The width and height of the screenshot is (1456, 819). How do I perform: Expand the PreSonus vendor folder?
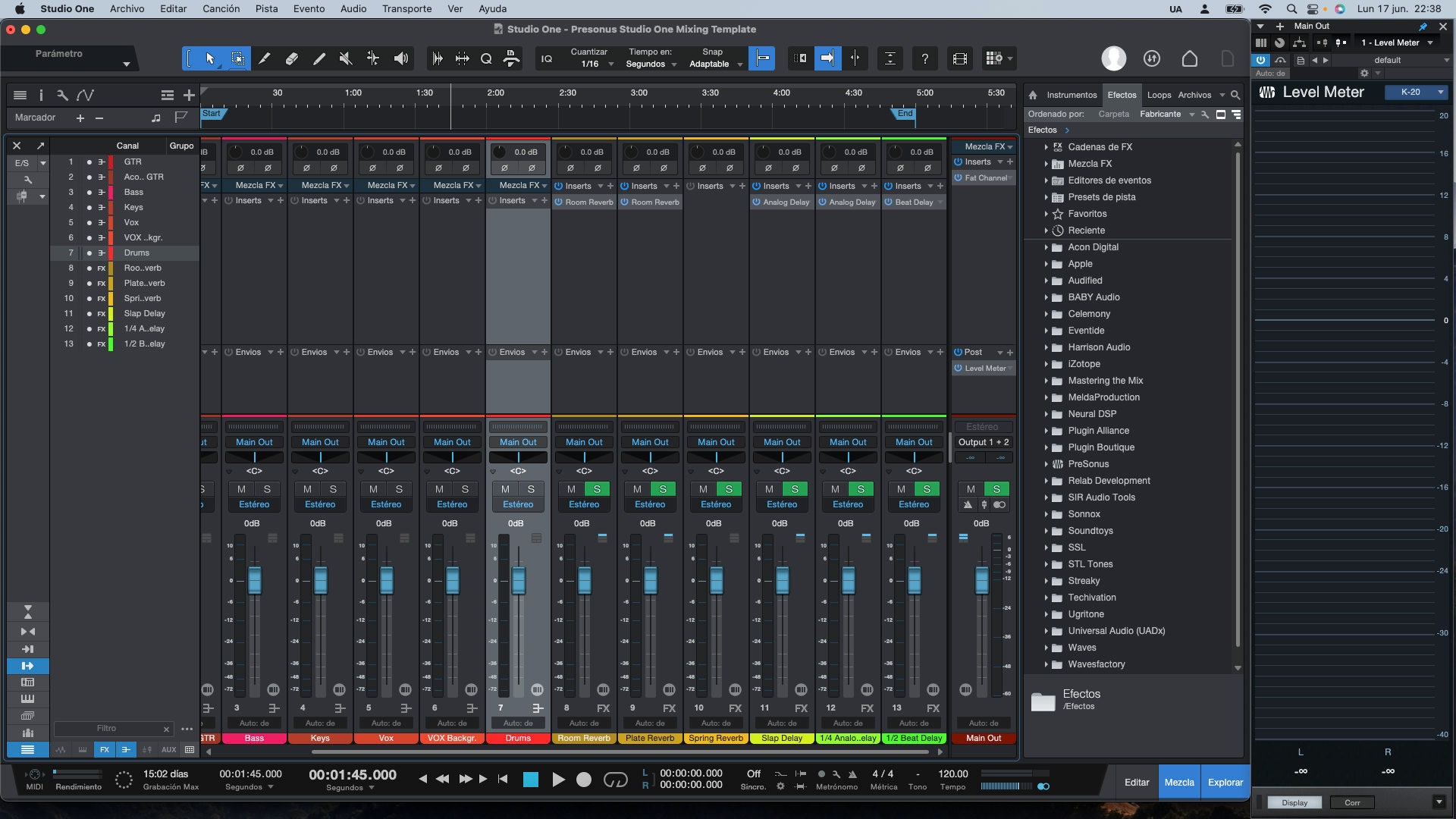point(1046,464)
